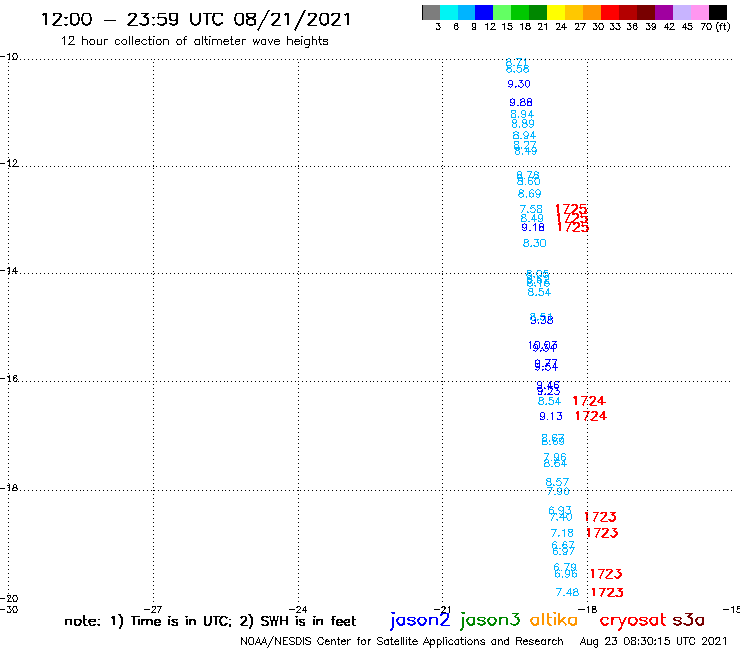
Task: Select the 7.18 wave height reading
Action: pos(562,533)
